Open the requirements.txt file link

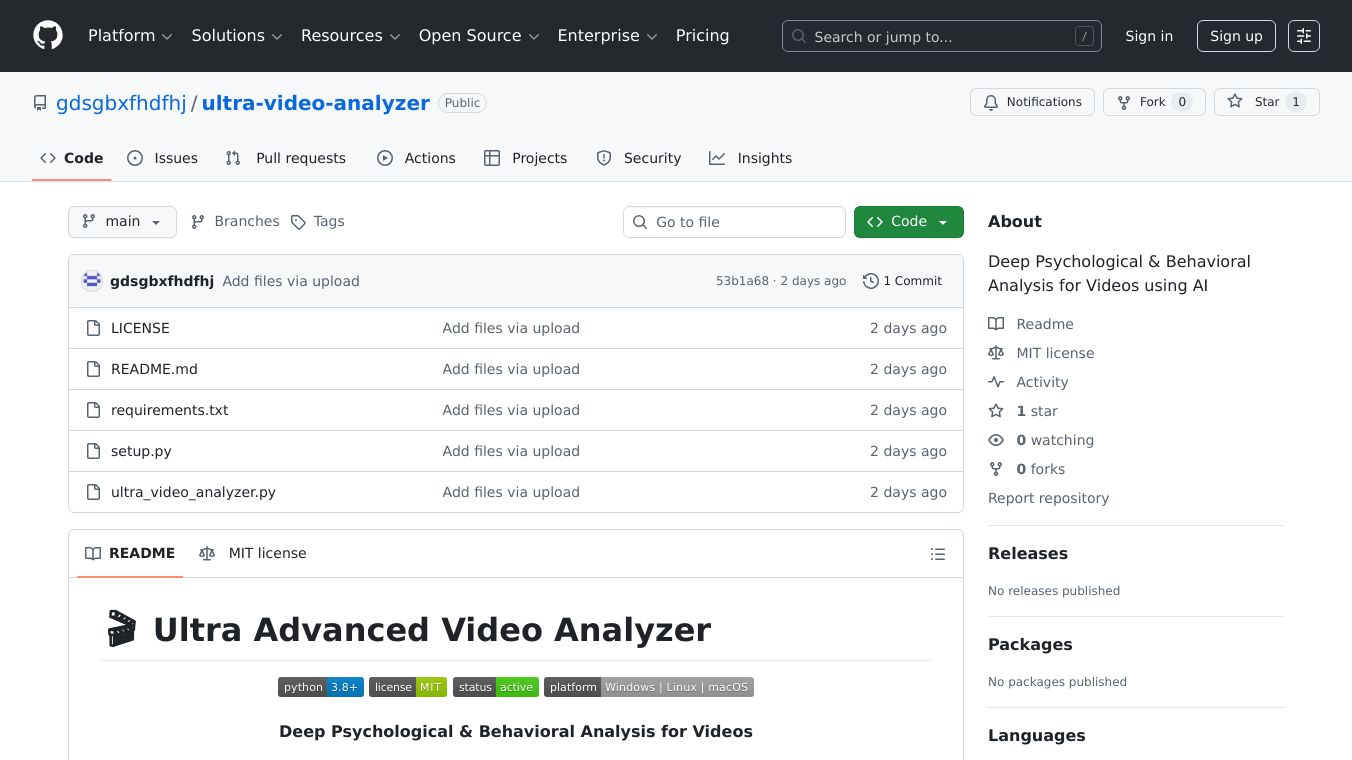pos(169,410)
